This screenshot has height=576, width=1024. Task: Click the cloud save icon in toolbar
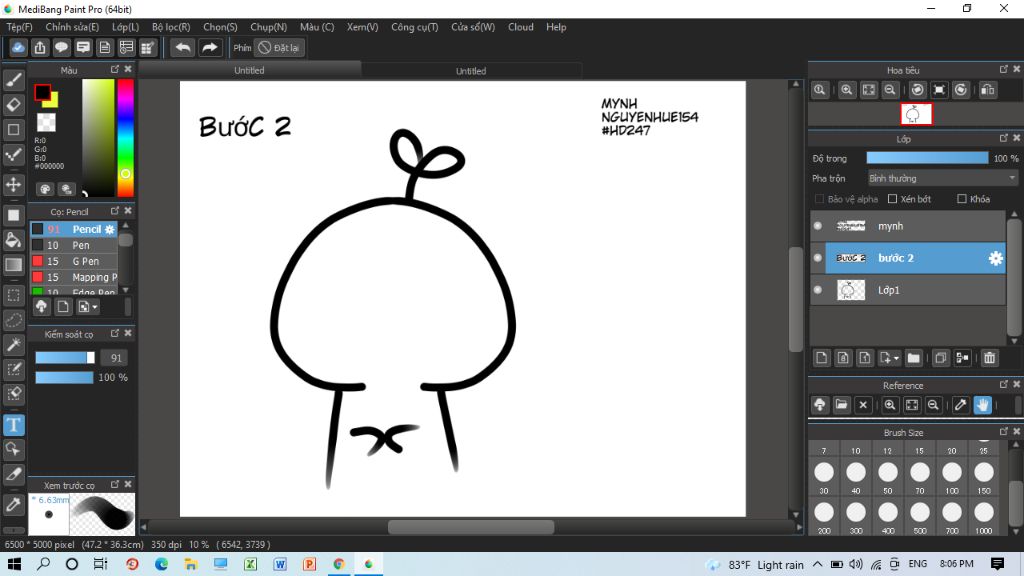tap(18, 48)
